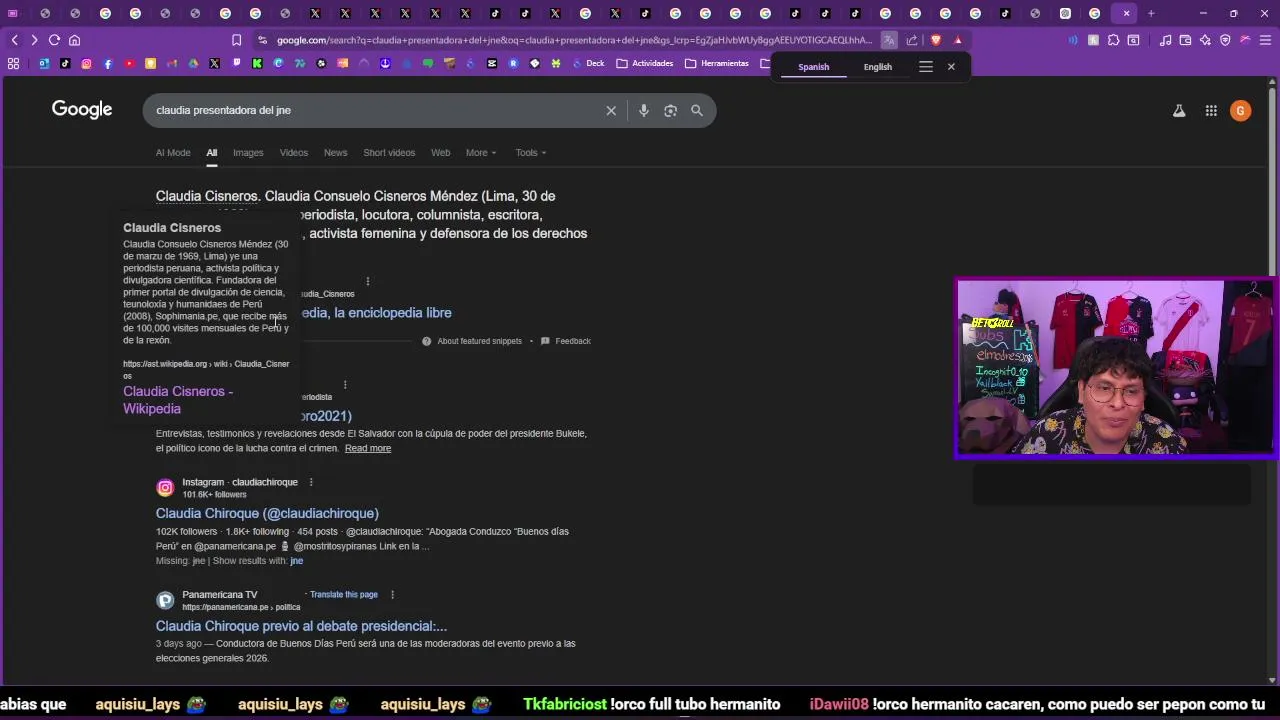
Task: Open Google Search Labs flask icon
Action: pyautogui.click(x=1179, y=111)
